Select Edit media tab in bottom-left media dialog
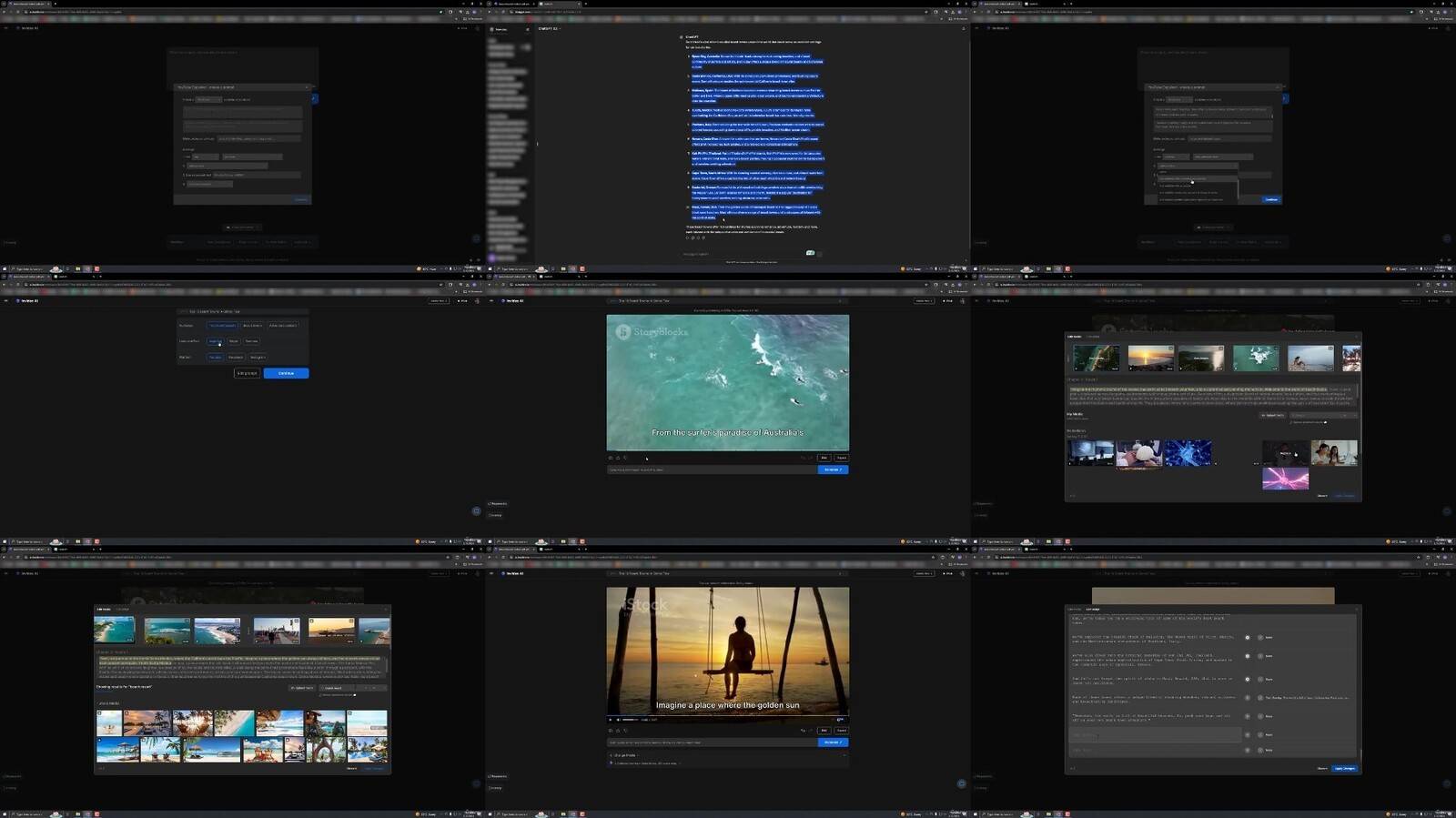This screenshot has height=818, width=1456. click(x=104, y=610)
